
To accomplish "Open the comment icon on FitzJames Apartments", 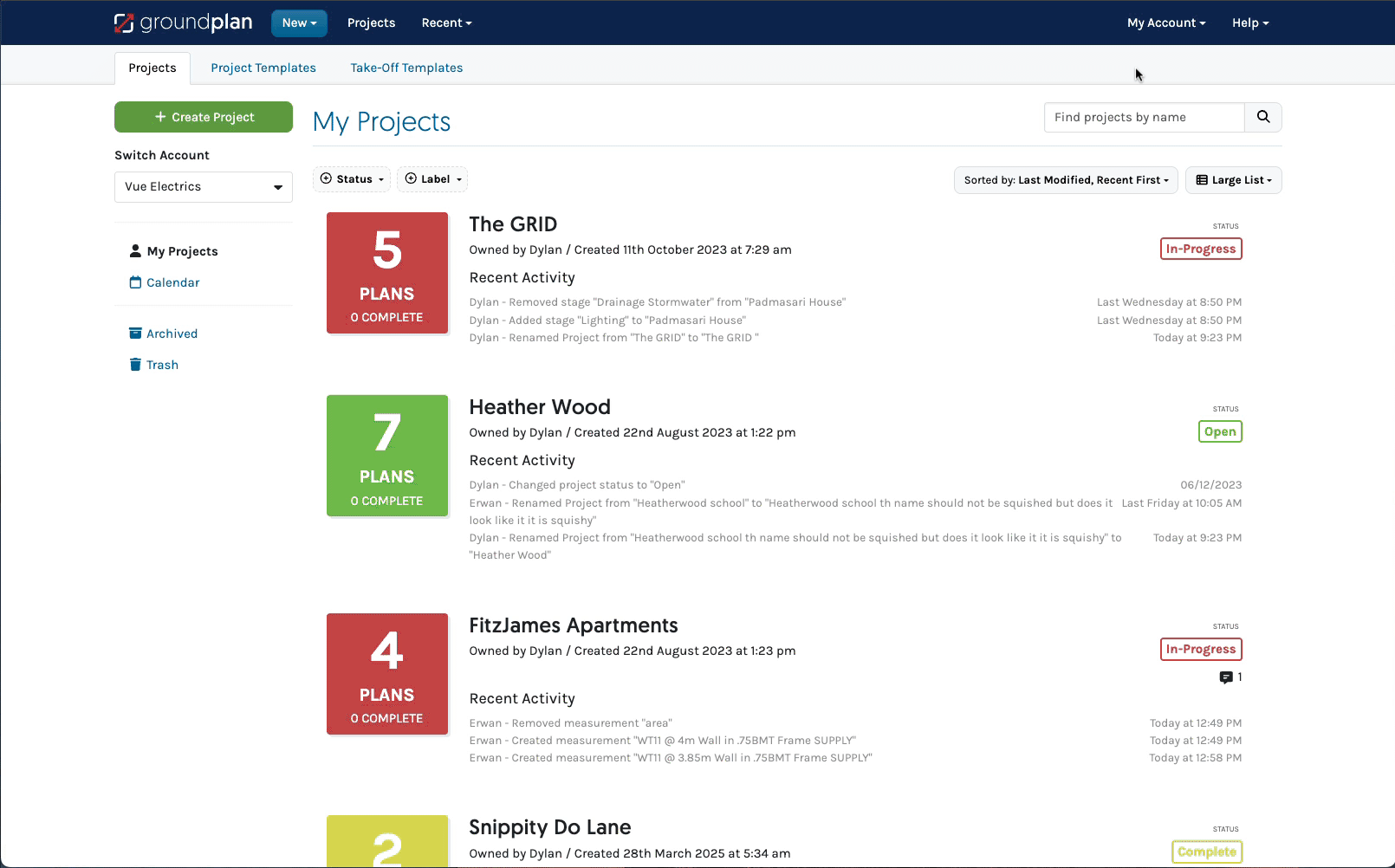I will (1226, 677).
